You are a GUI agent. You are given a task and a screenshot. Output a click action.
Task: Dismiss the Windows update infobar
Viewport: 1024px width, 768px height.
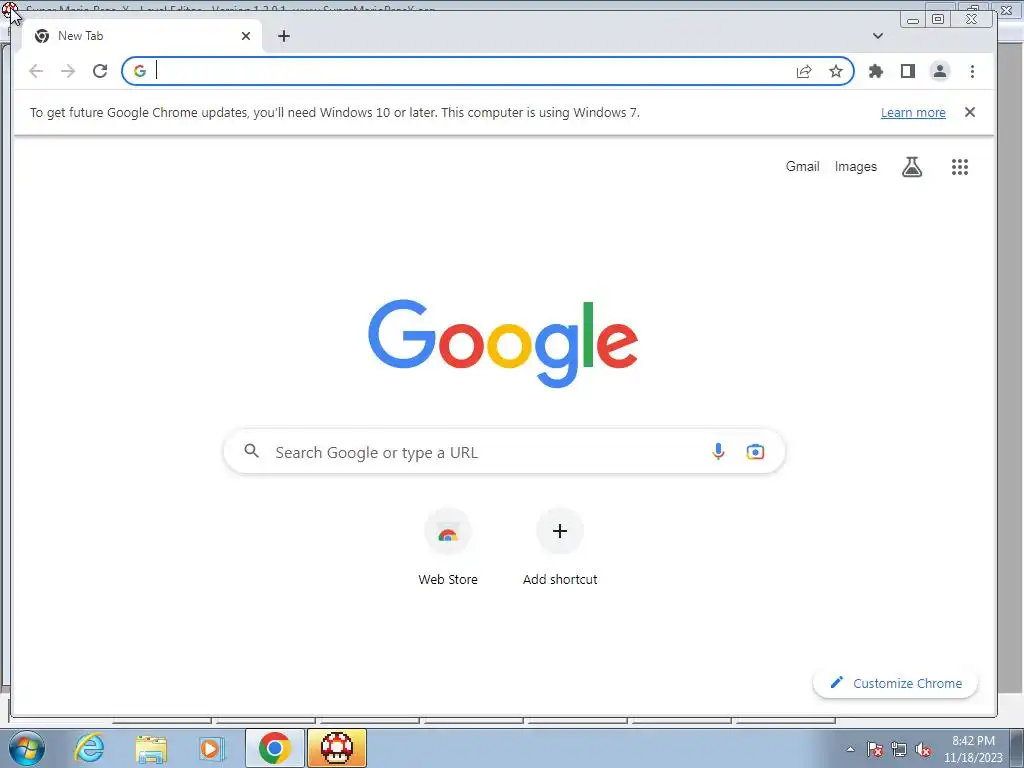click(x=970, y=112)
